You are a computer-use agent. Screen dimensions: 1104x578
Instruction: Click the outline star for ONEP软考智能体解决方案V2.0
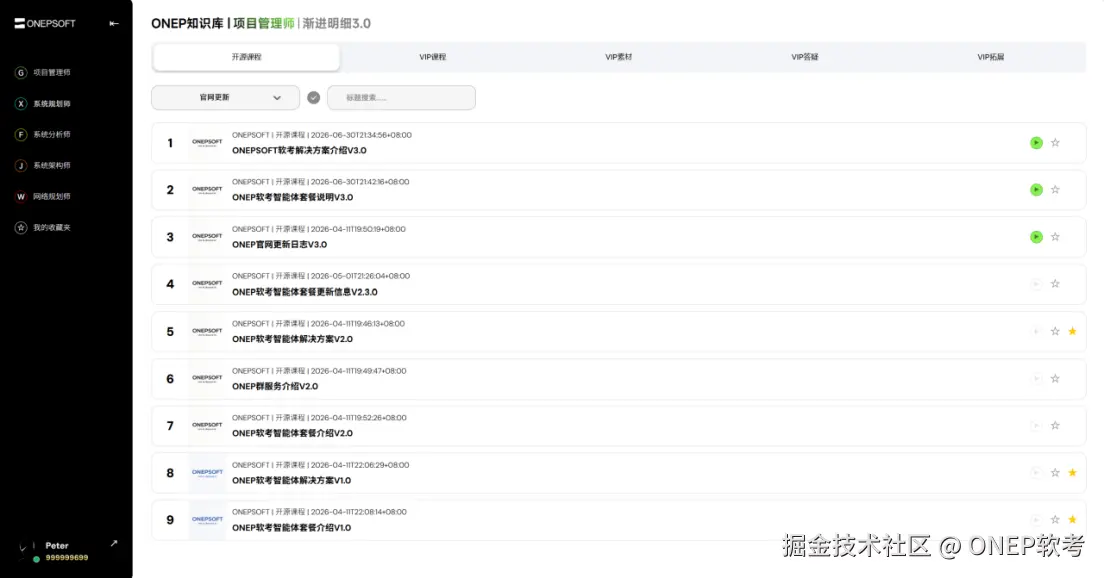point(1055,331)
